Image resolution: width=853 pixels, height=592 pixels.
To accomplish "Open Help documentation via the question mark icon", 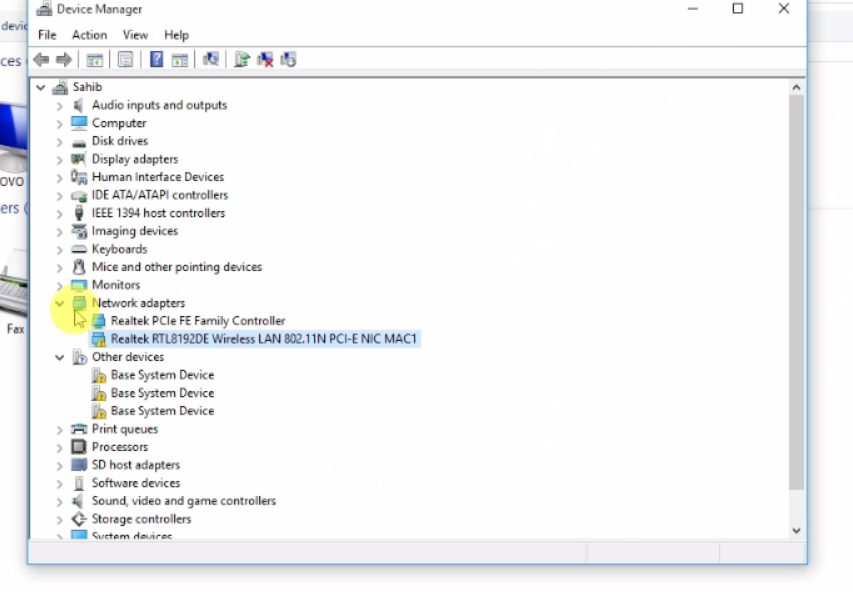I will pos(156,59).
